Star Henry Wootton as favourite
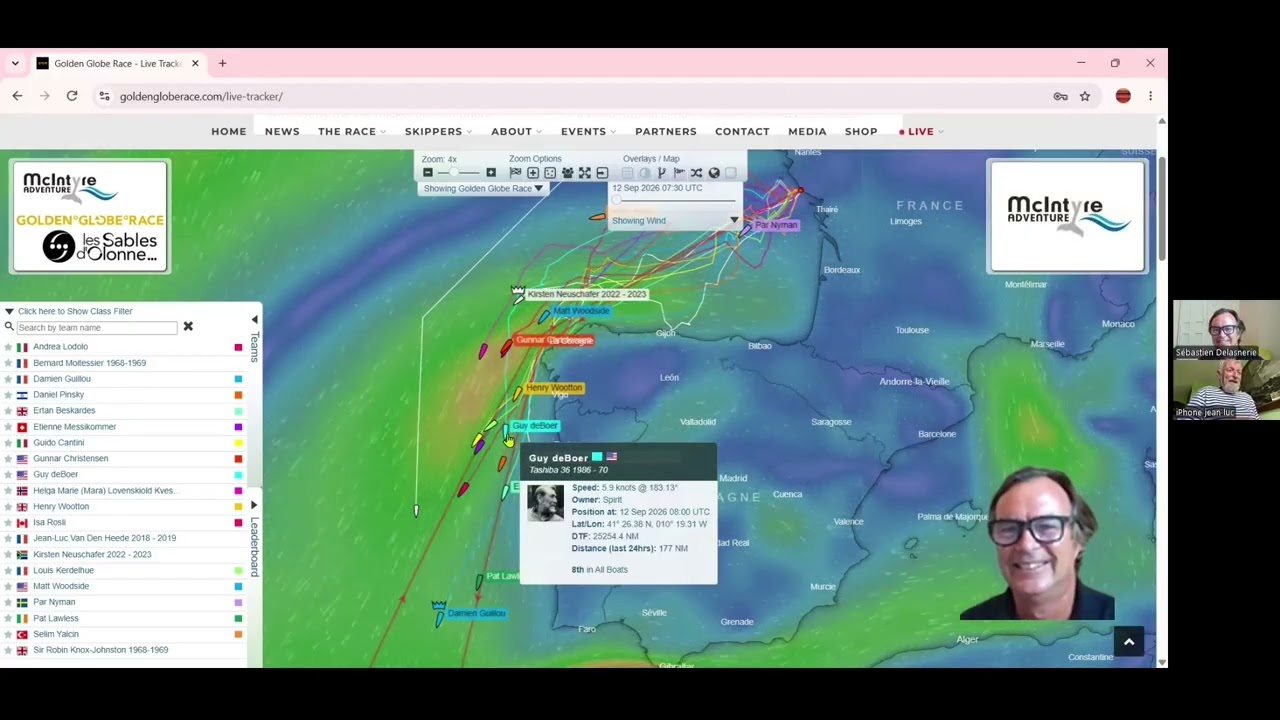1280x720 pixels. pos(8,506)
